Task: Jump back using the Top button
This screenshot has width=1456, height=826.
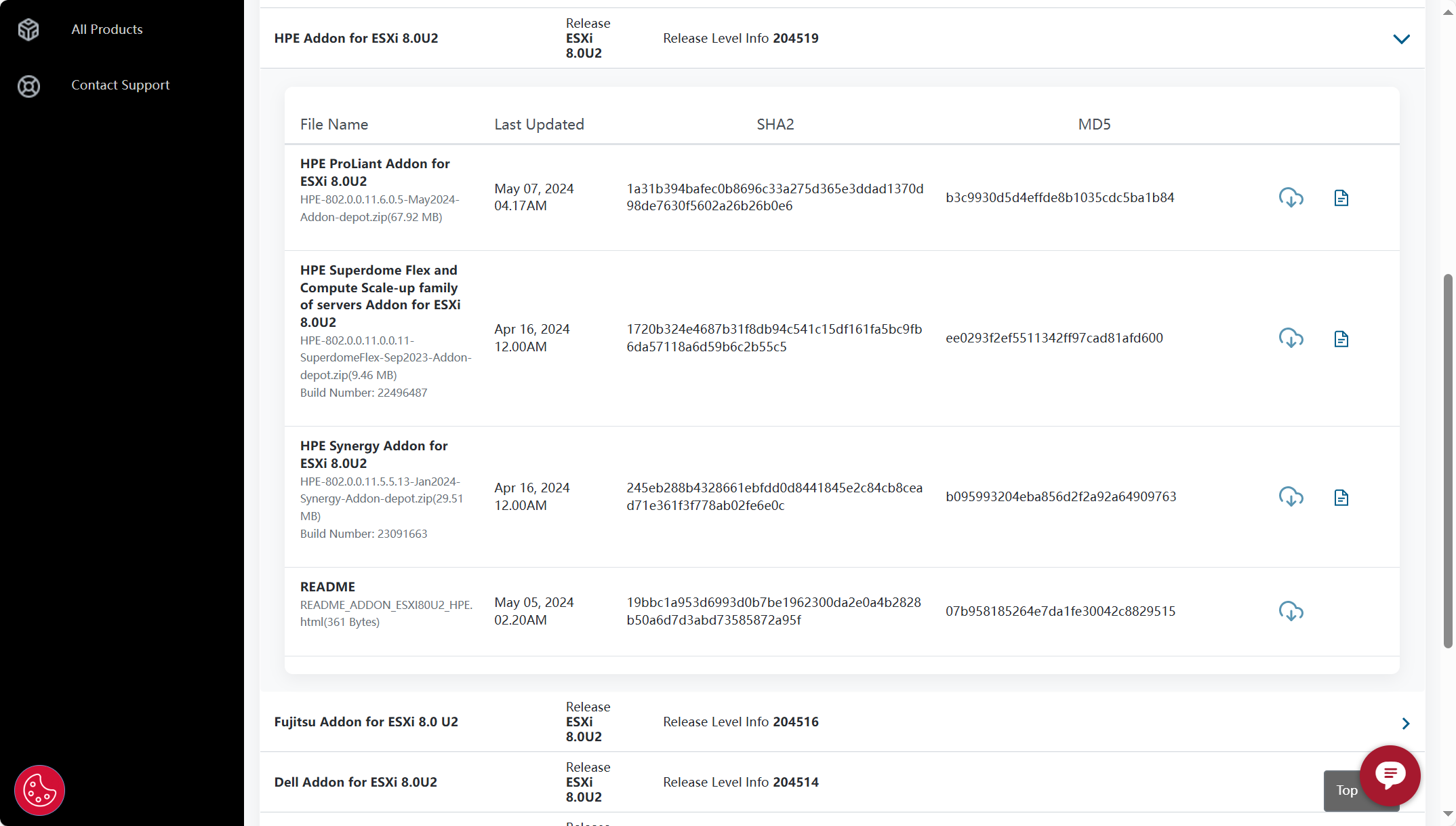Action: (1346, 790)
